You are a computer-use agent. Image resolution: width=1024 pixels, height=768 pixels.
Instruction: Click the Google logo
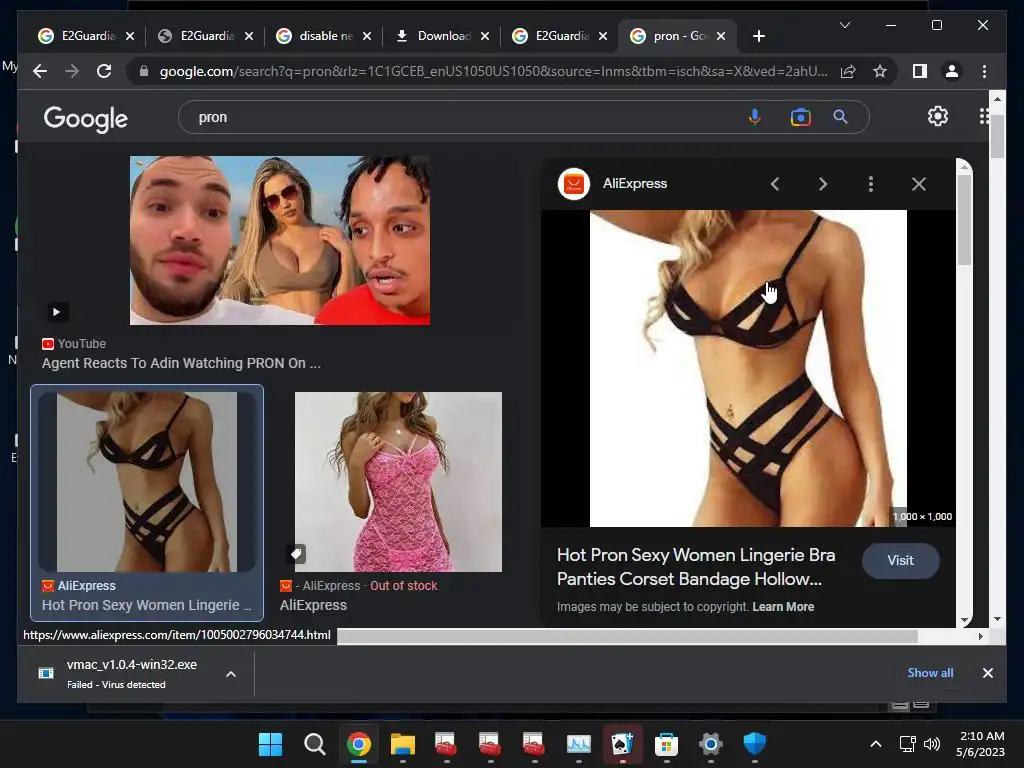pyautogui.click(x=86, y=119)
